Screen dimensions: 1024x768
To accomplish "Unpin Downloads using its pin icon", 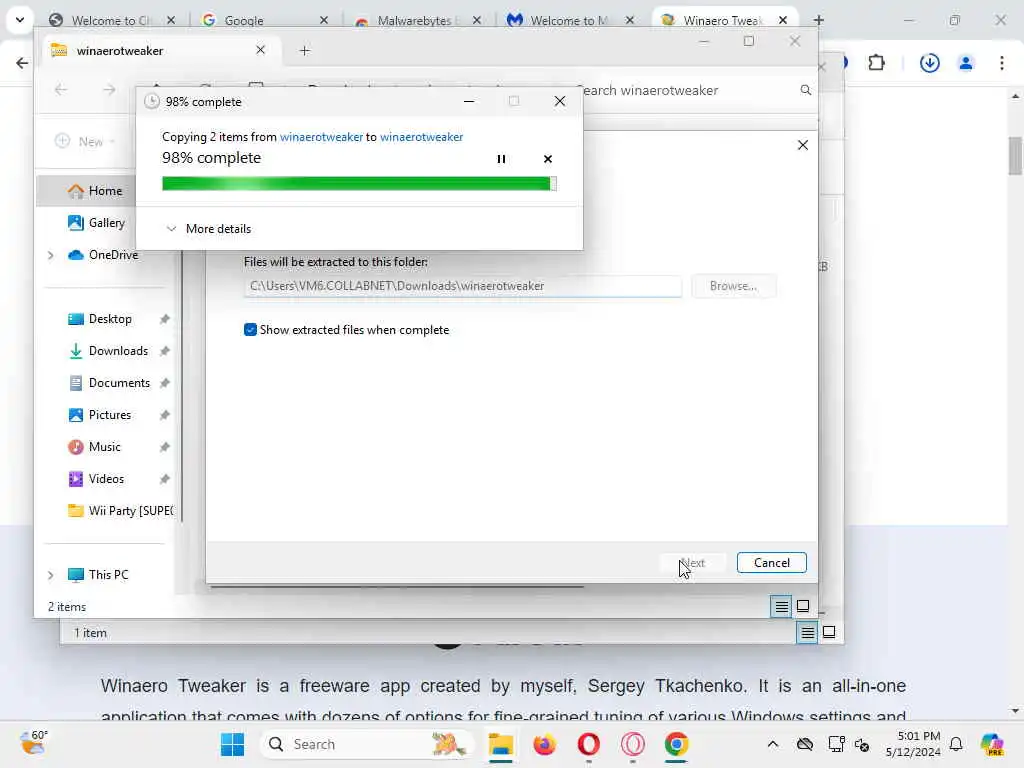I will pos(165,351).
